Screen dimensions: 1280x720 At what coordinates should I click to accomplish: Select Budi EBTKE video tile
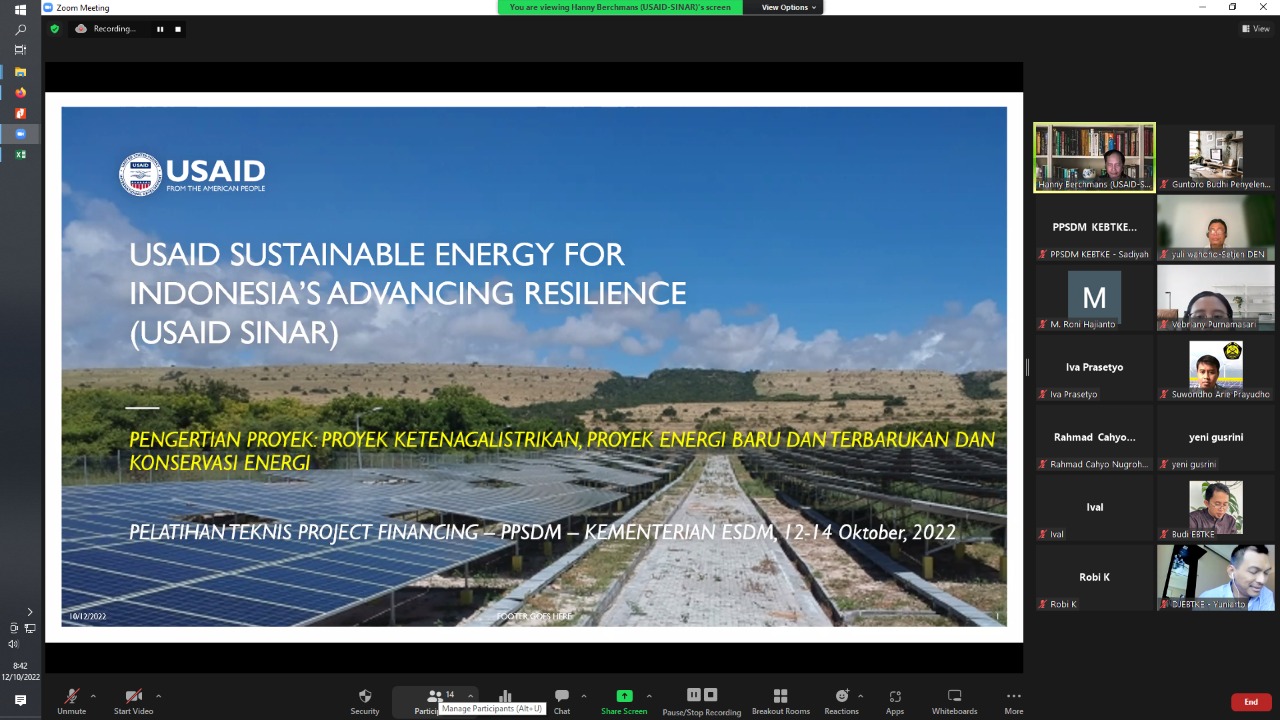click(1216, 507)
